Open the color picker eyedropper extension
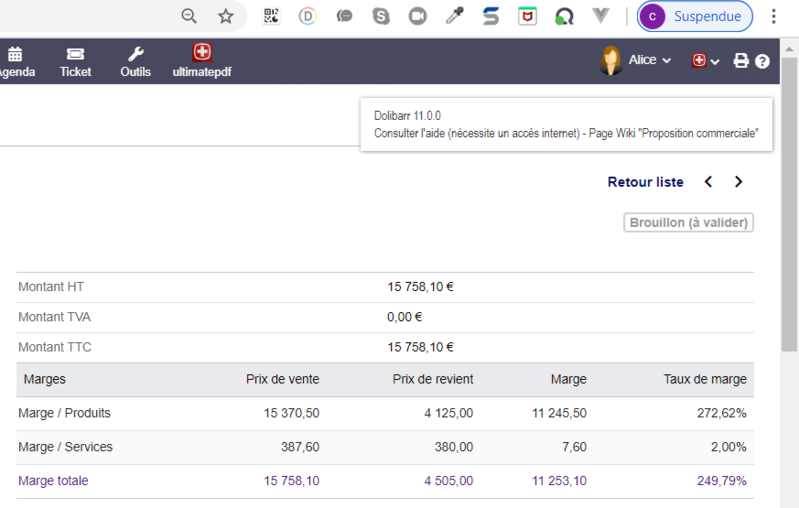This screenshot has height=508, width=799. 454,16
